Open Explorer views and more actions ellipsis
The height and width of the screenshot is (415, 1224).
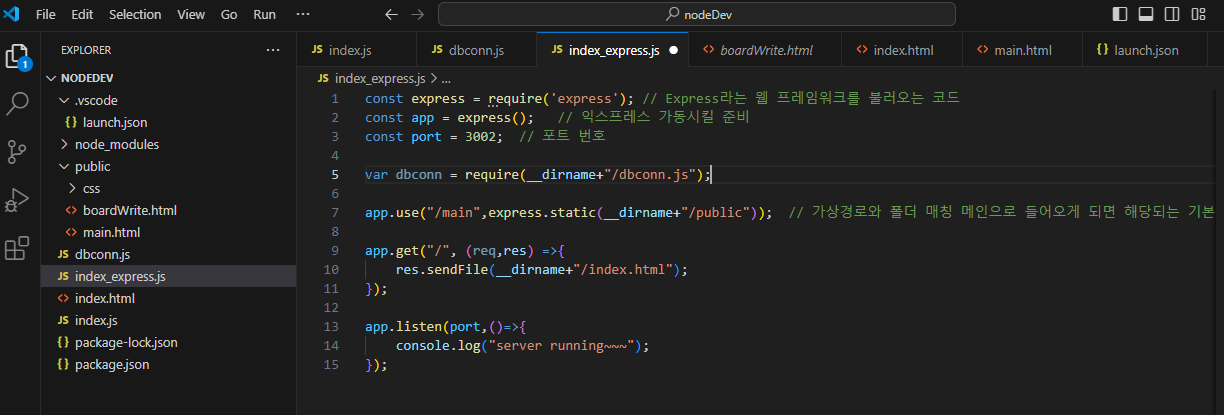pos(273,49)
